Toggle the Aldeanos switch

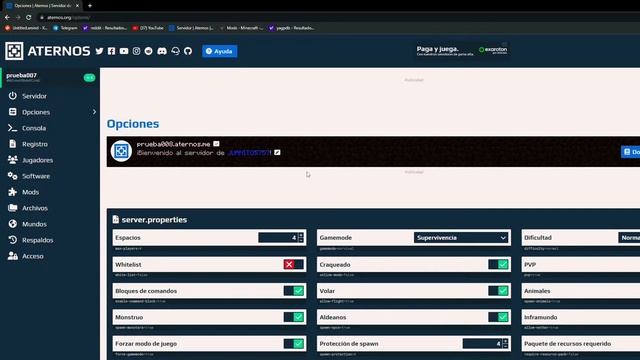click(x=498, y=317)
